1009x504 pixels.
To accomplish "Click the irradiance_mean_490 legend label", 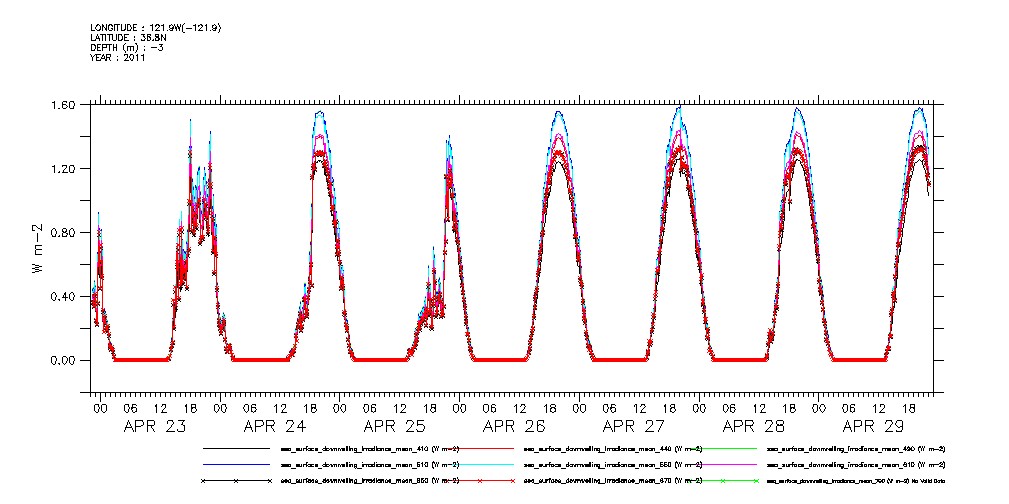I will coord(856,449).
